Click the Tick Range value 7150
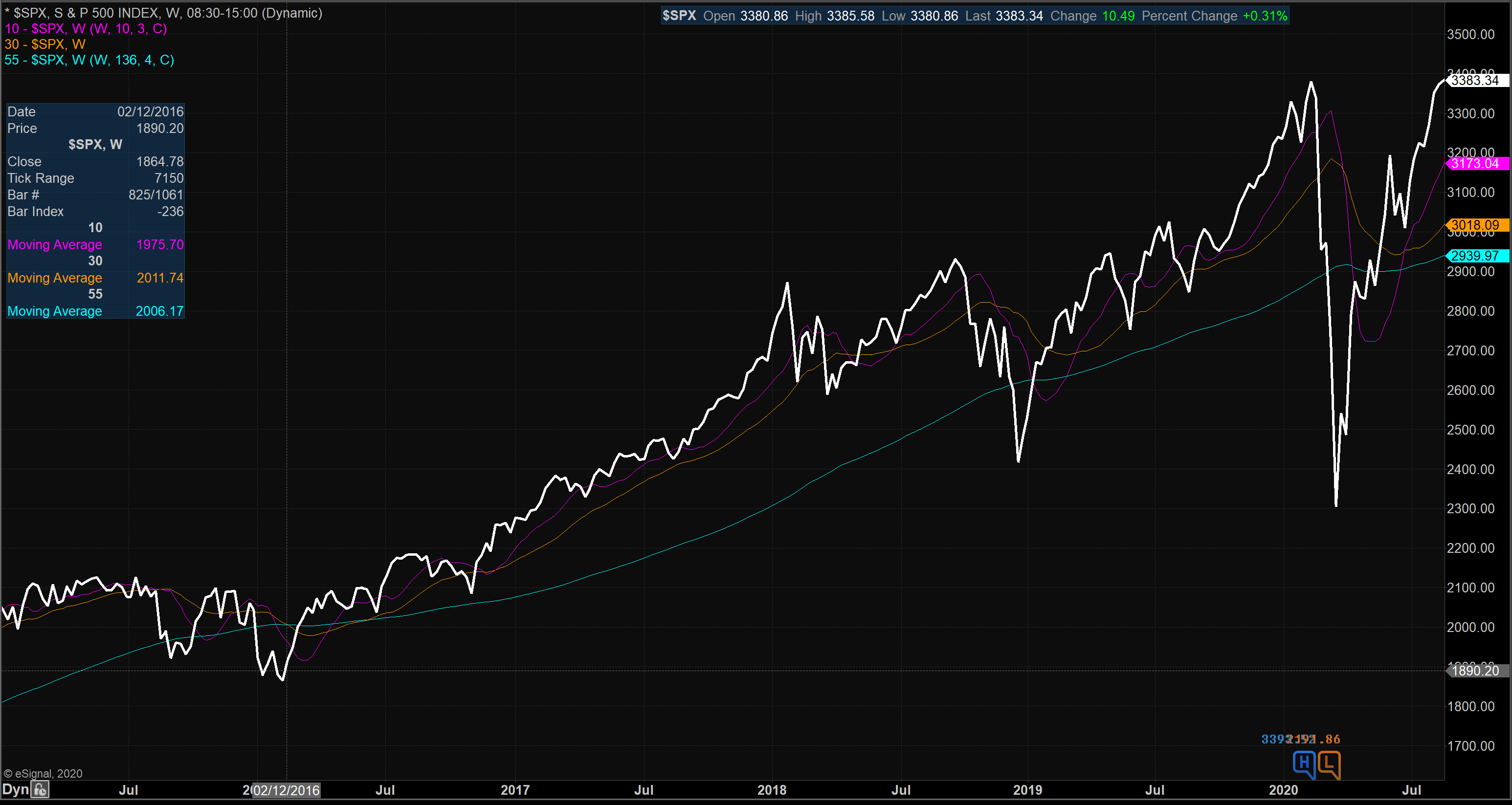1512x805 pixels. coord(169,178)
